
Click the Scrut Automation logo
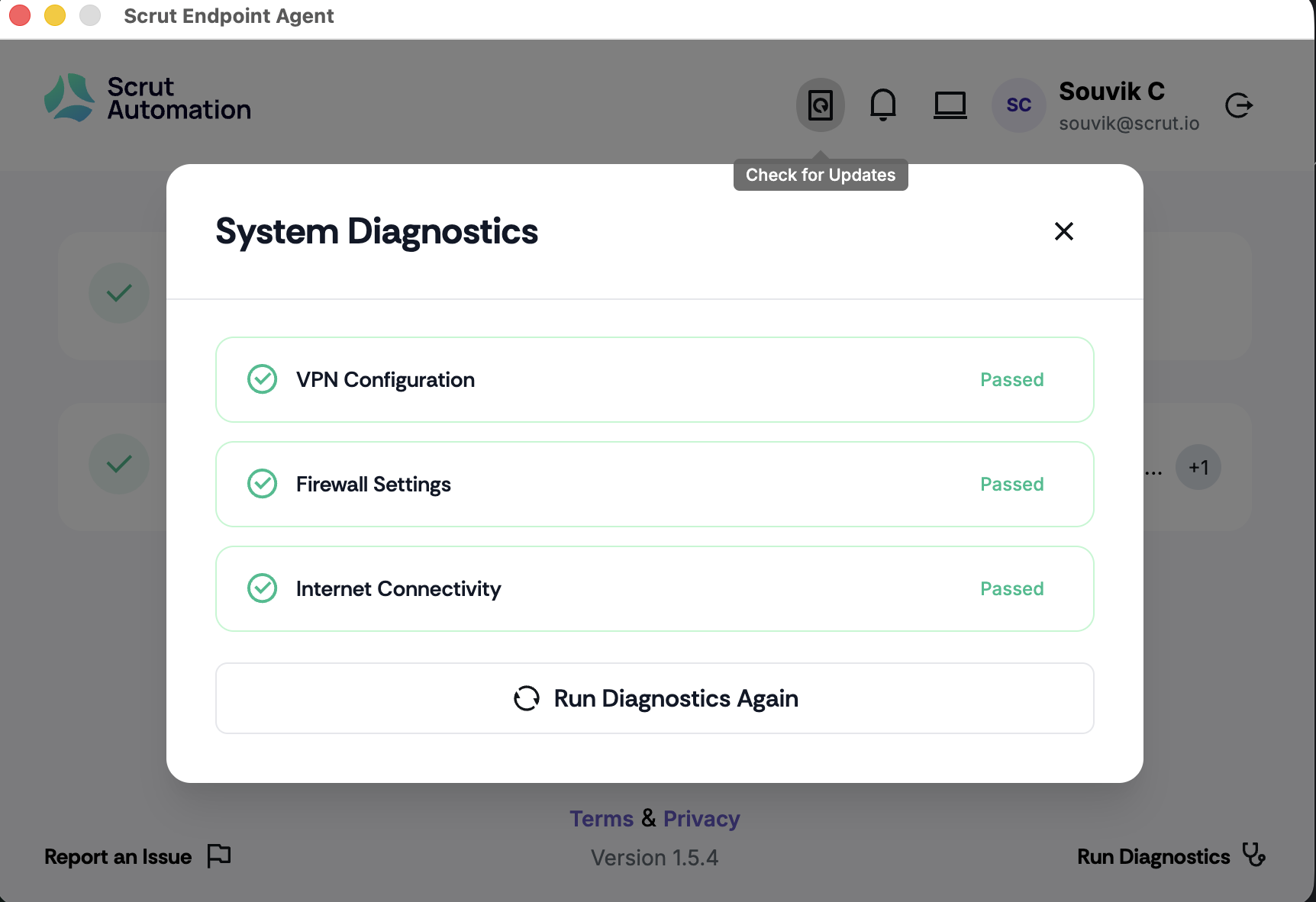(x=147, y=98)
